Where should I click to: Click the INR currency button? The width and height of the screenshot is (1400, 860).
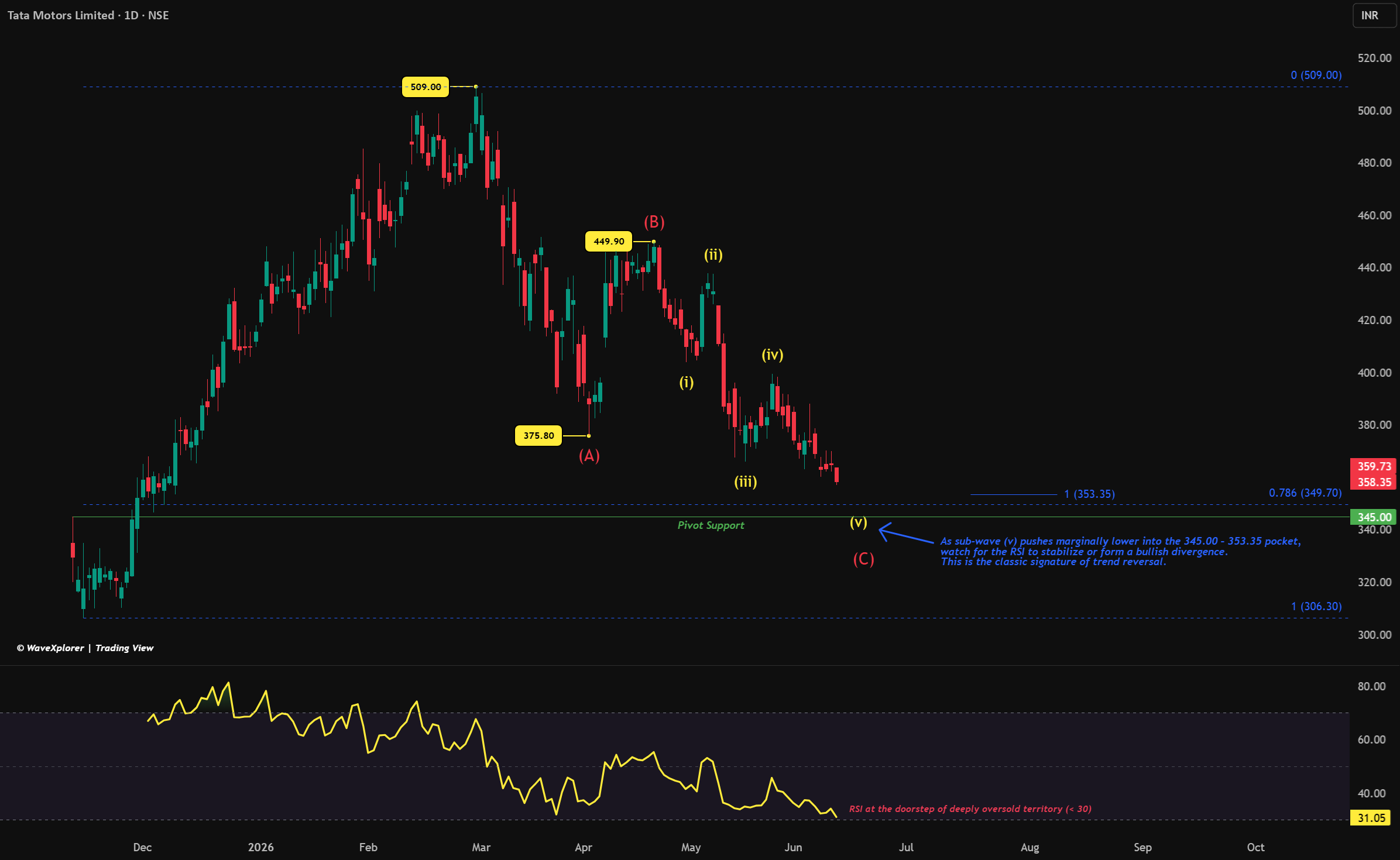(1375, 16)
